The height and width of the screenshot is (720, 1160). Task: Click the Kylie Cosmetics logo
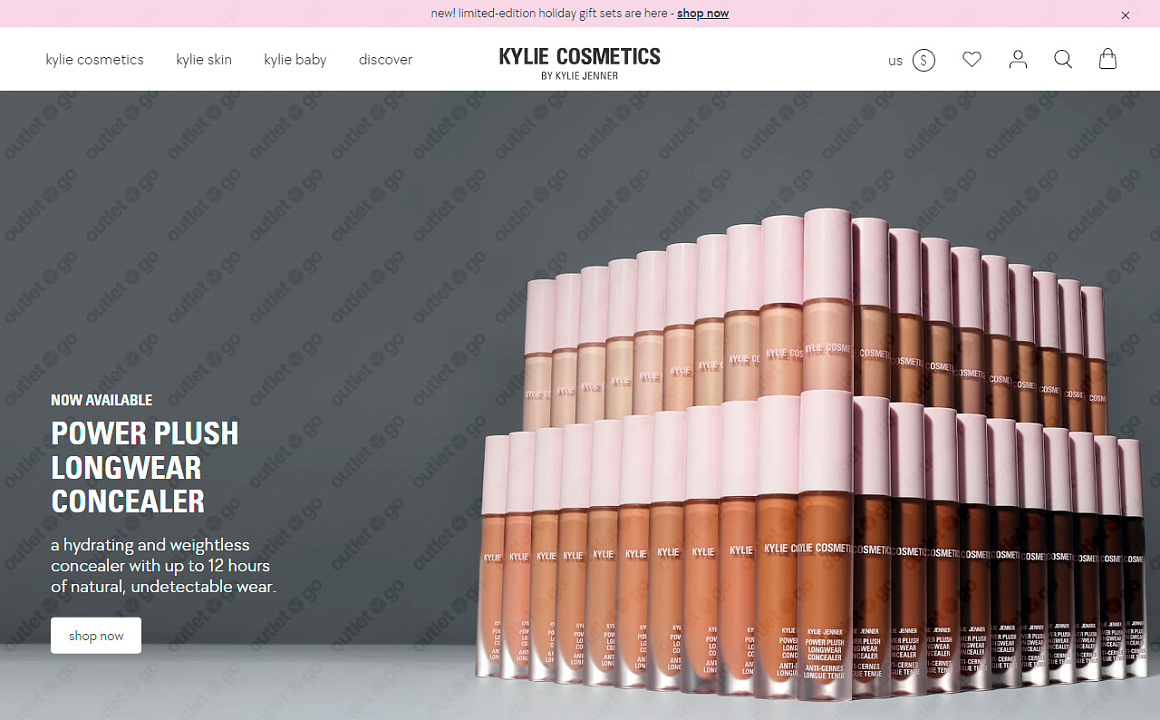point(579,63)
